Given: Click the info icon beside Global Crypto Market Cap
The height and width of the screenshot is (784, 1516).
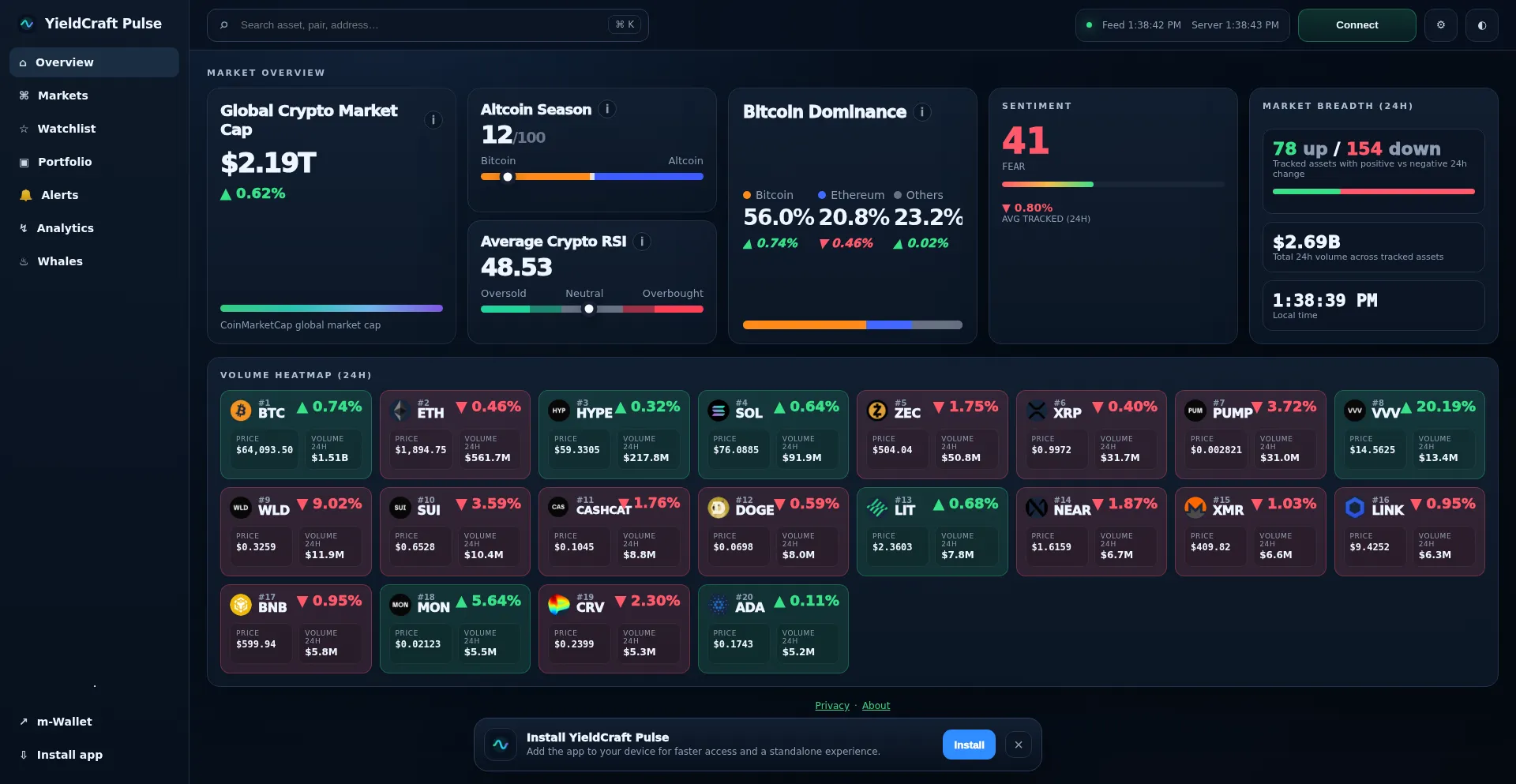Looking at the screenshot, I should 433,120.
